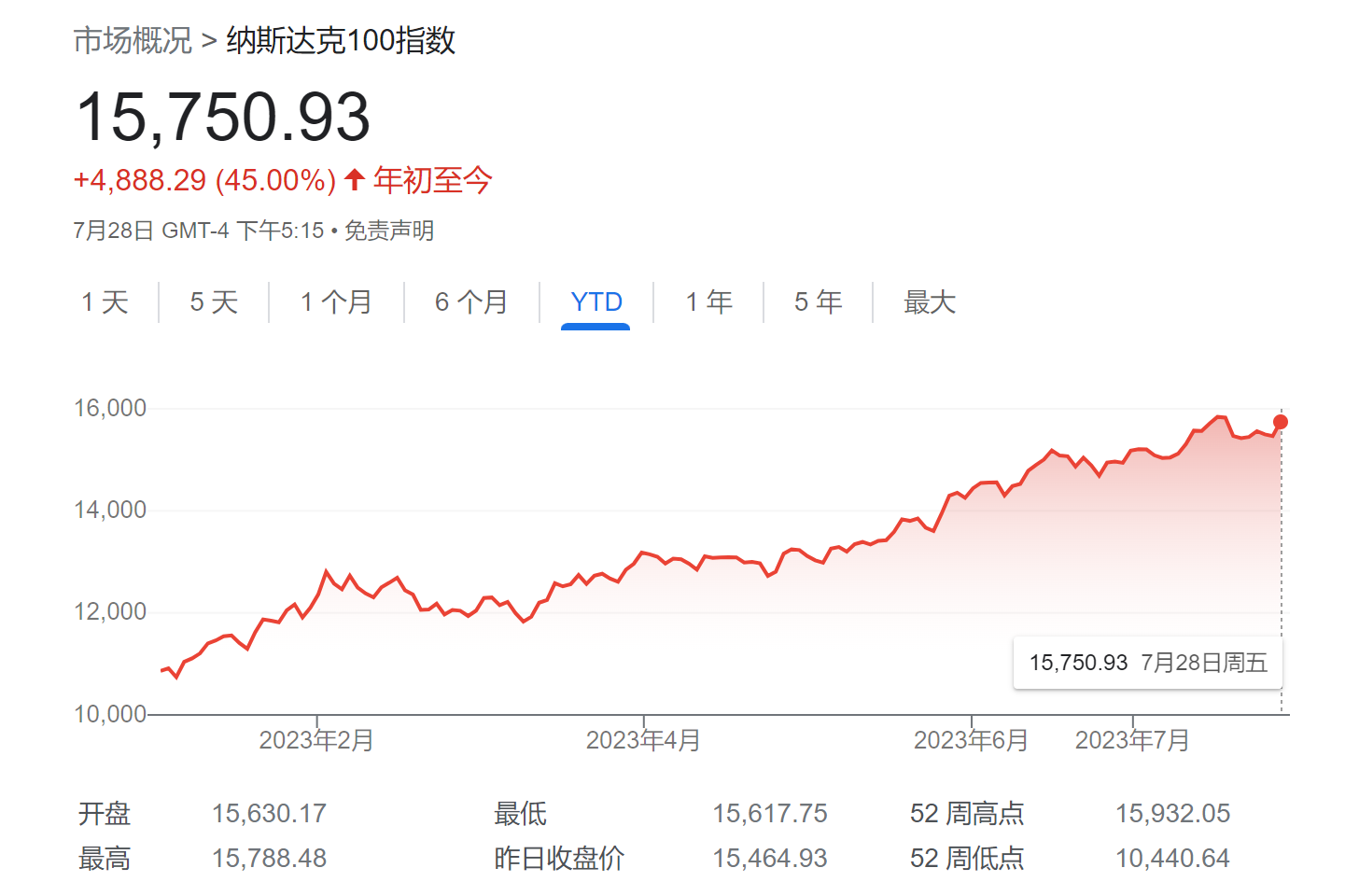Image resolution: width=1359 pixels, height=896 pixels.
Task: View the 最大 maximum range chart
Action: [x=929, y=301]
